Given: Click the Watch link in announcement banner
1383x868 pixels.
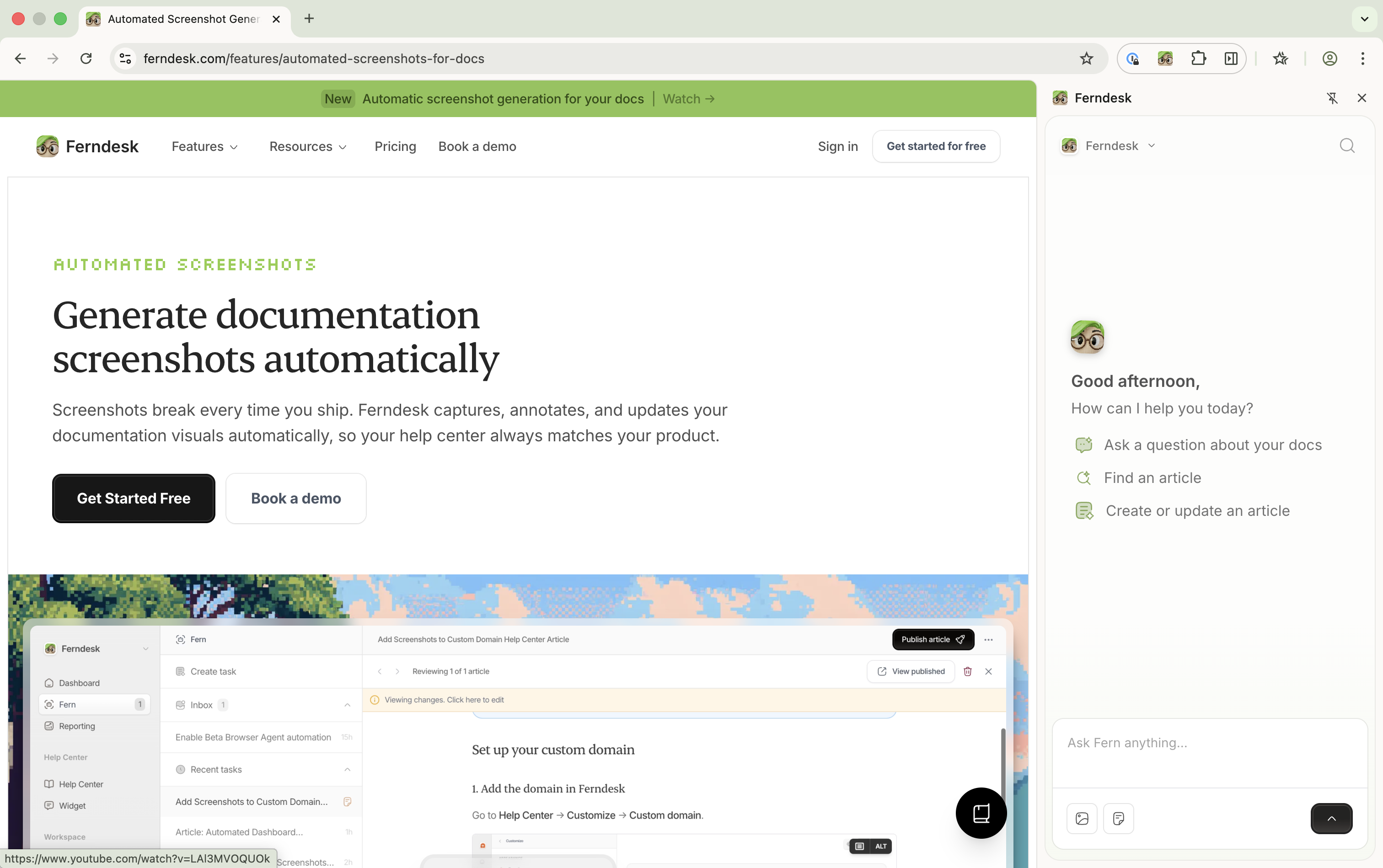Looking at the screenshot, I should (688, 99).
